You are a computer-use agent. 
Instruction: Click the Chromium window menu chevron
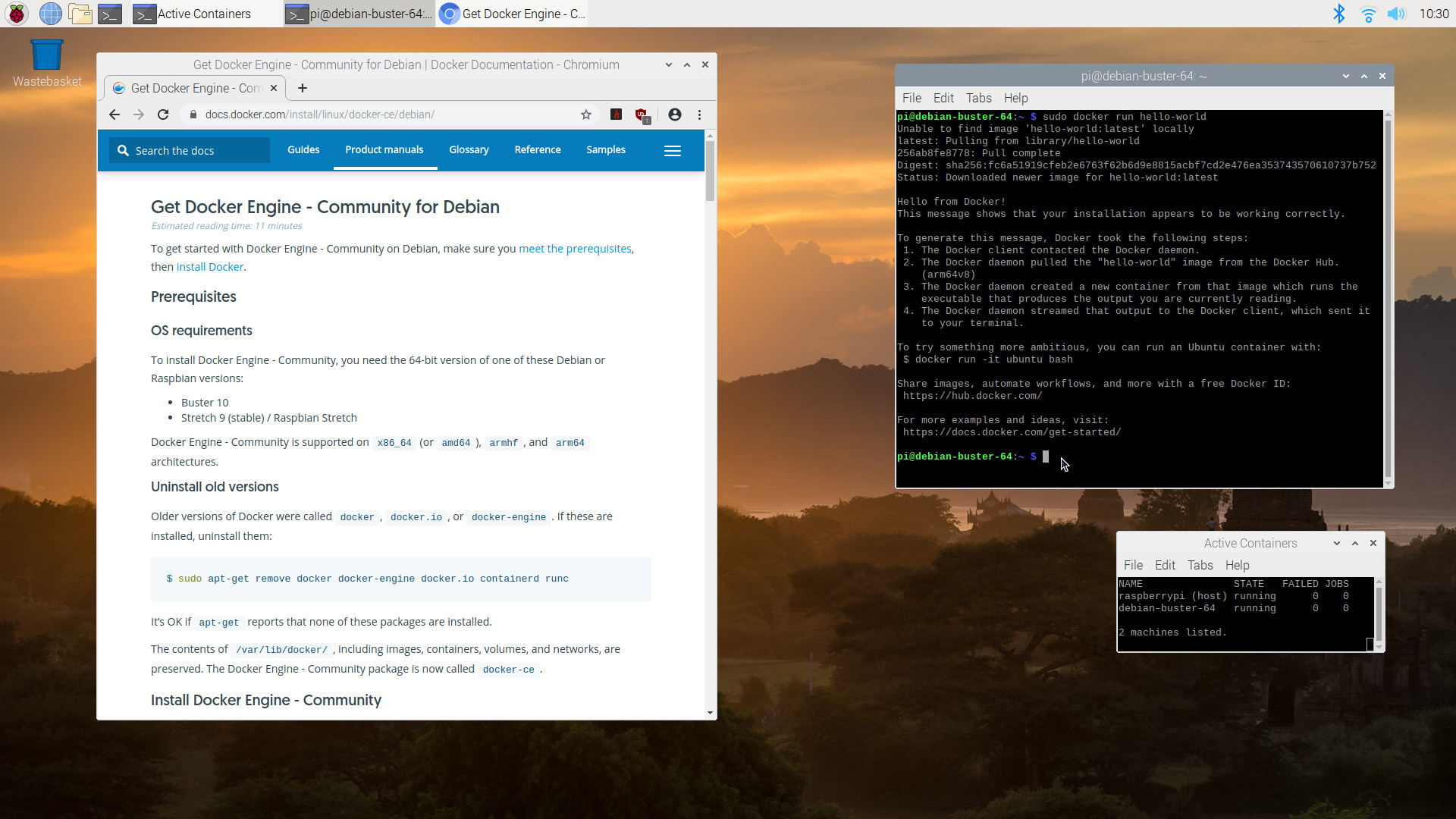pos(668,64)
